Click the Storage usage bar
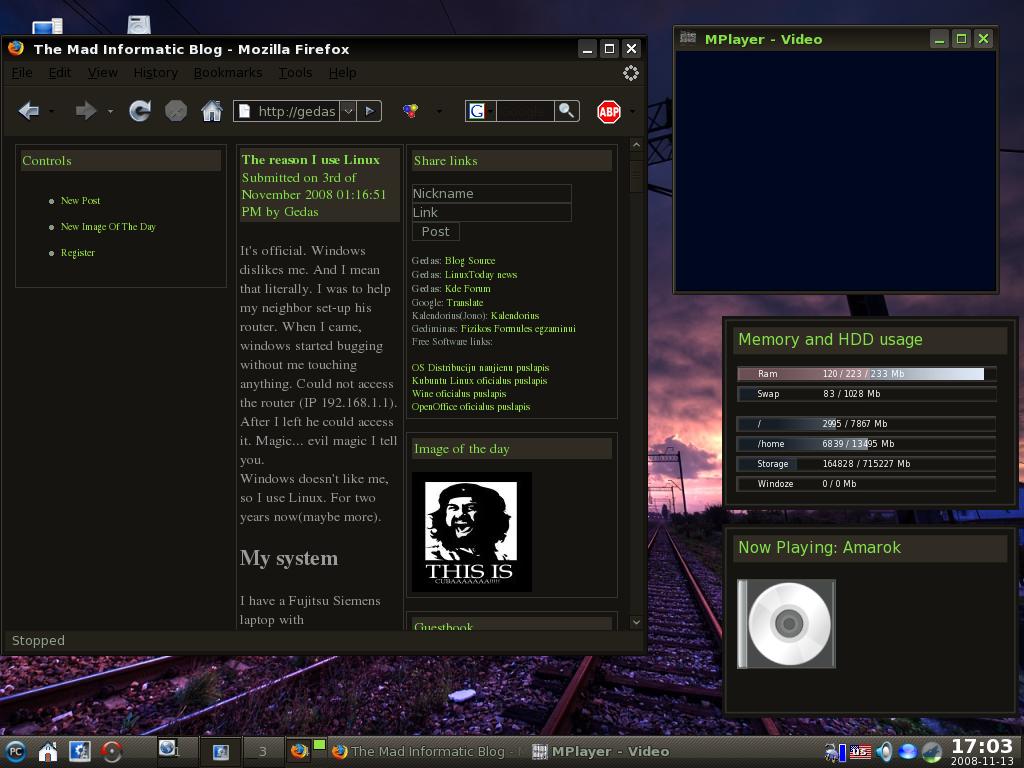 point(867,464)
